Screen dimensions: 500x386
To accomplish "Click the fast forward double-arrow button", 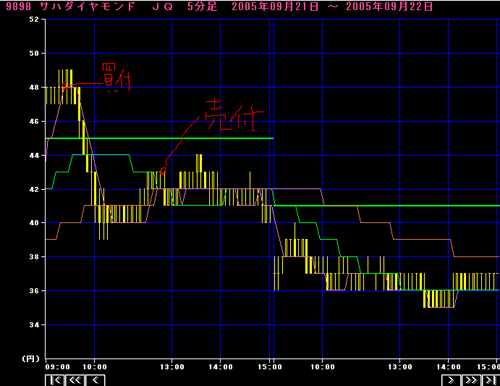I will [471, 380].
